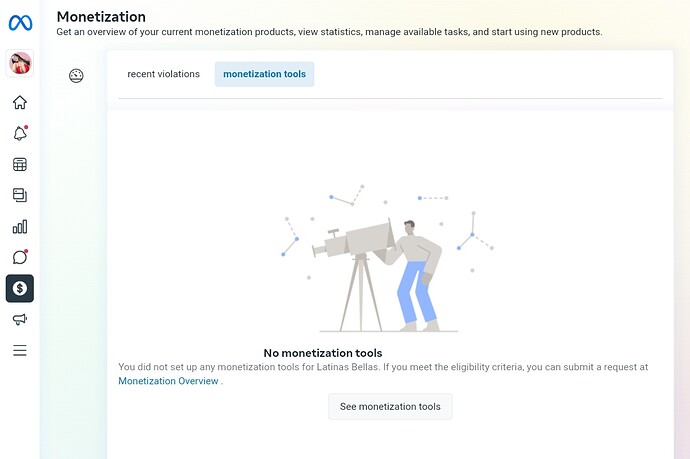690x459 pixels.
Task: Click the Monetization page heading
Action: 101,17
